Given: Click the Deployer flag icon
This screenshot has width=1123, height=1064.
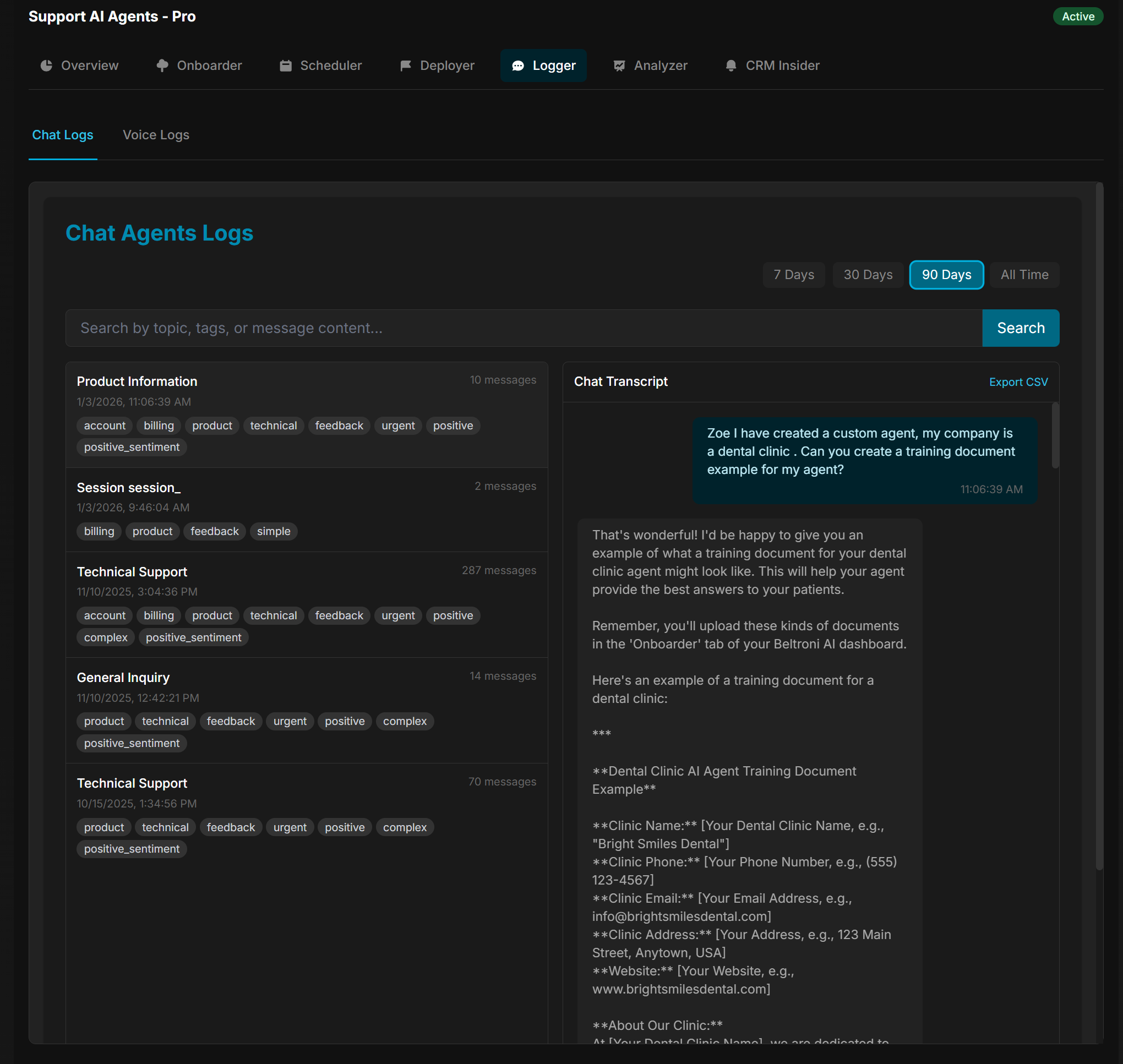Looking at the screenshot, I should [x=406, y=66].
